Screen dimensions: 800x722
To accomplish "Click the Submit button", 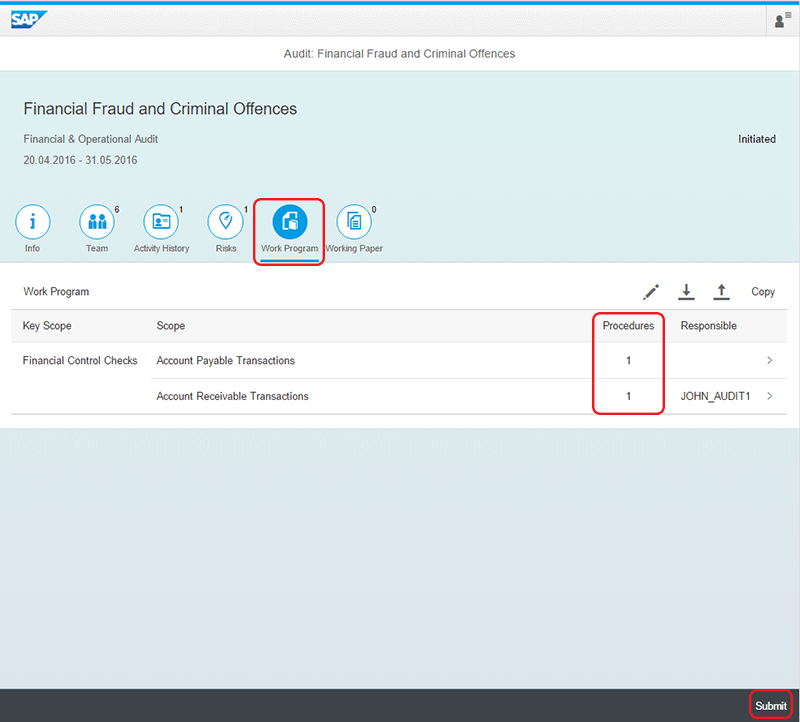I will click(x=770, y=706).
